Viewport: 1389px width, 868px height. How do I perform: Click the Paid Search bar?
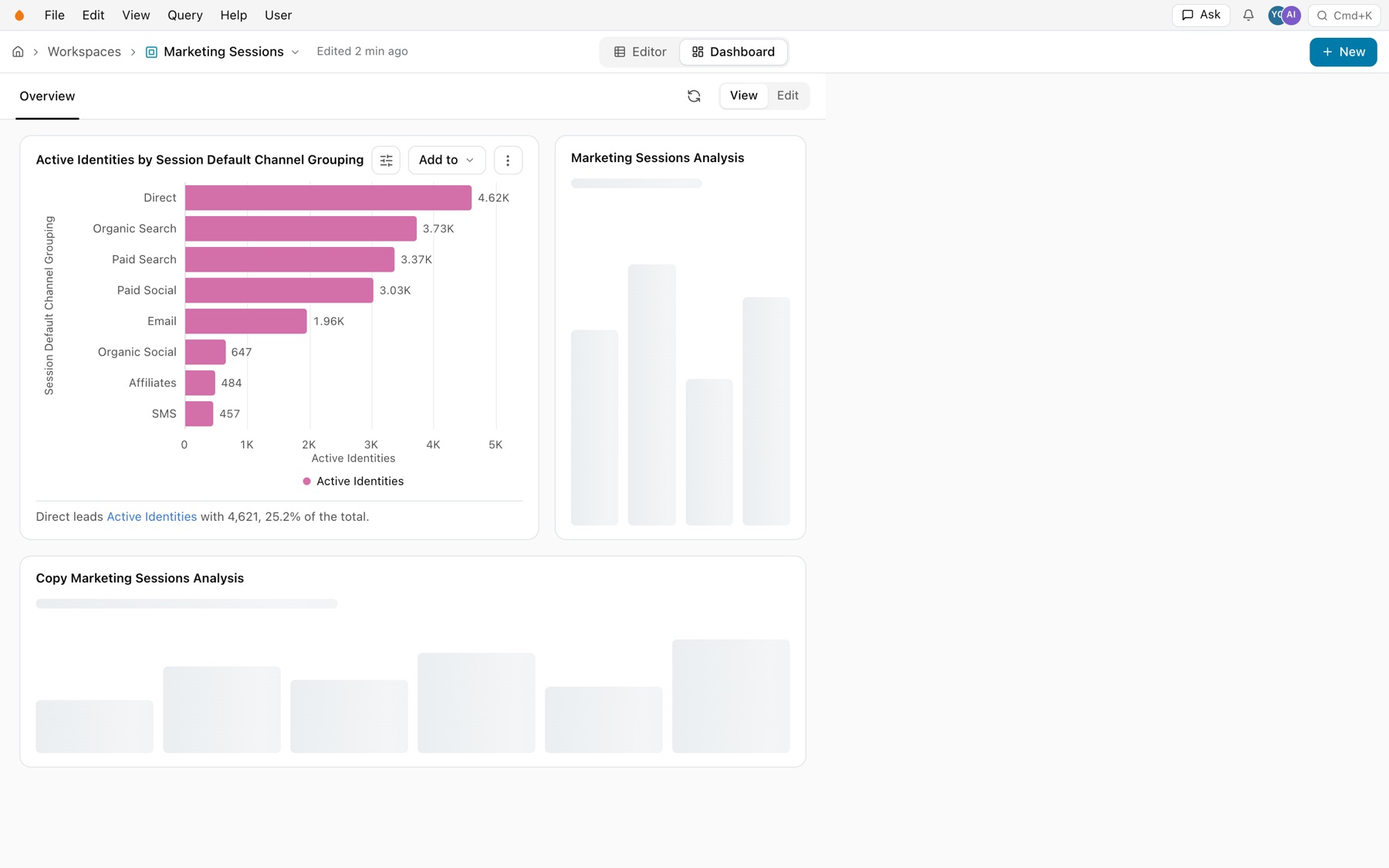289,260
